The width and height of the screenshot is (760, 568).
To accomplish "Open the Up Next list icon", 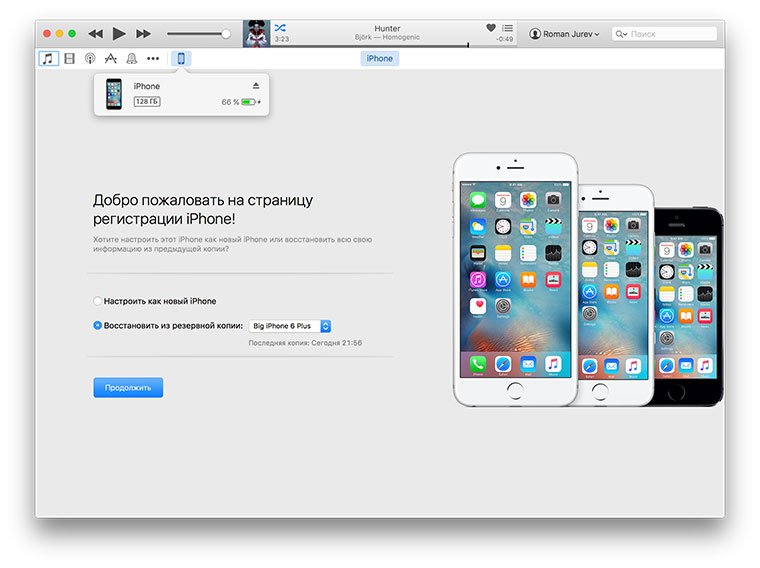I will tap(507, 28).
